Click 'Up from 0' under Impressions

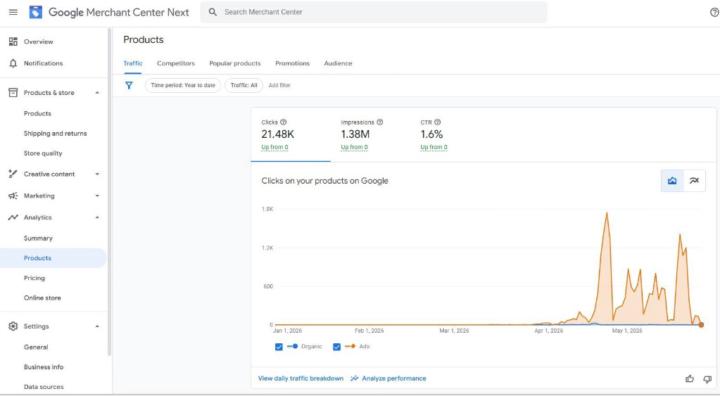tap(354, 147)
